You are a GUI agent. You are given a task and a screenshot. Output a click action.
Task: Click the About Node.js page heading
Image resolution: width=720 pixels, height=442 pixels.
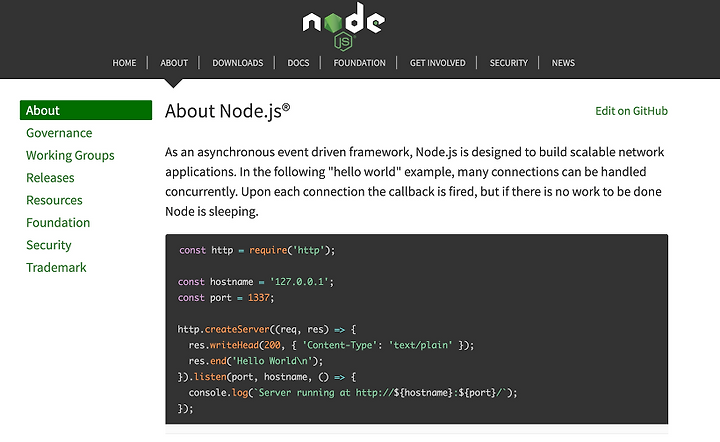(x=227, y=111)
